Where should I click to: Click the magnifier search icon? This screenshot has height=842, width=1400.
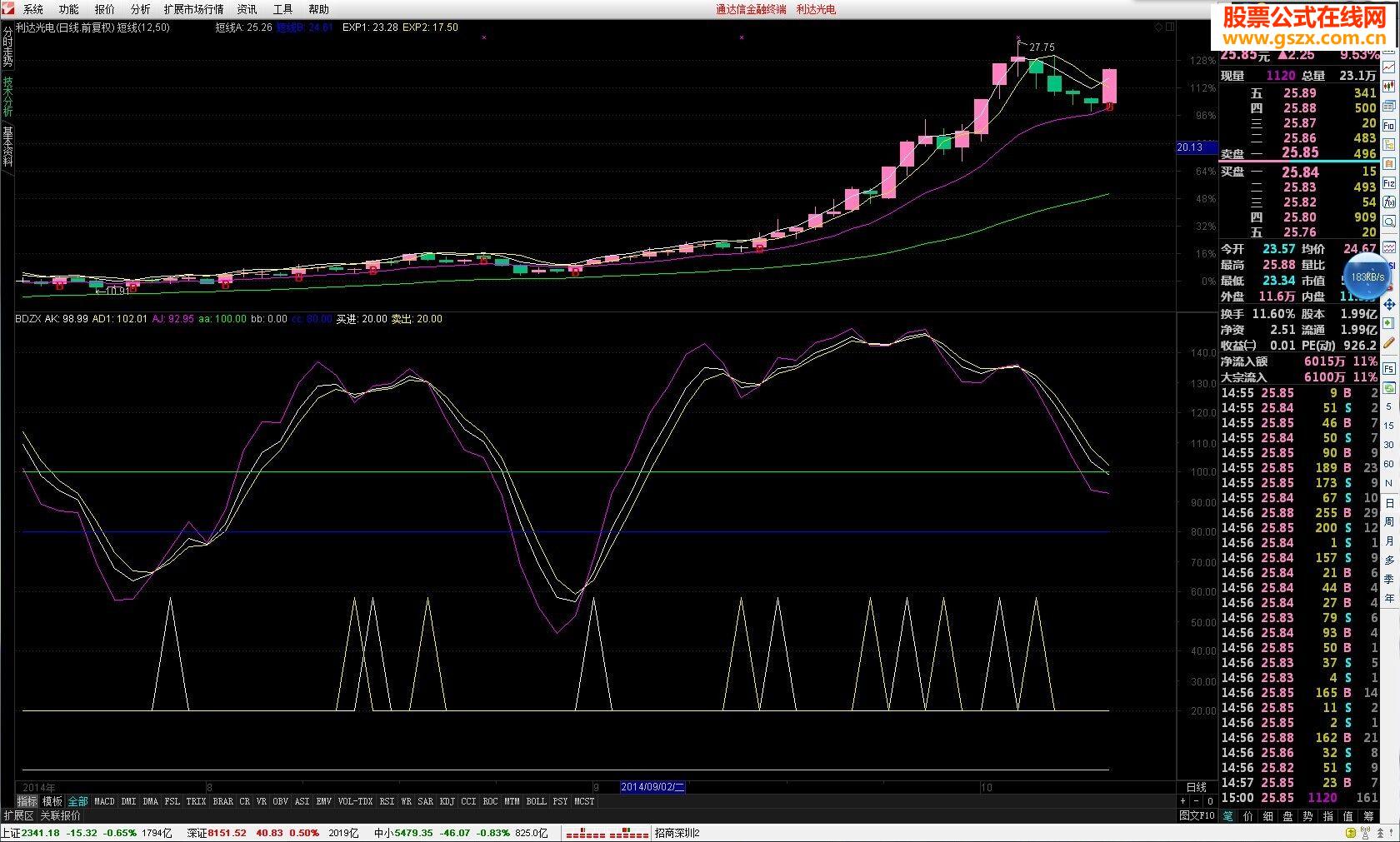click(x=1389, y=221)
